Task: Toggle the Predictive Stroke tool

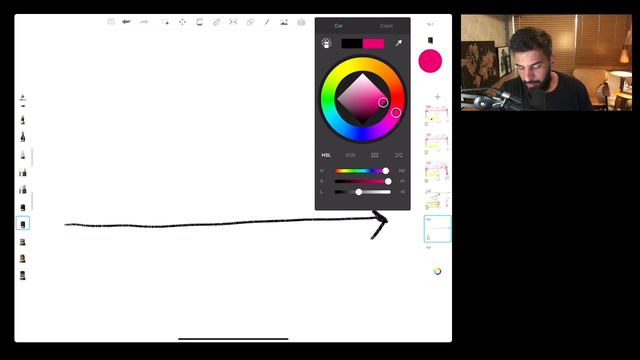Action: click(267, 22)
